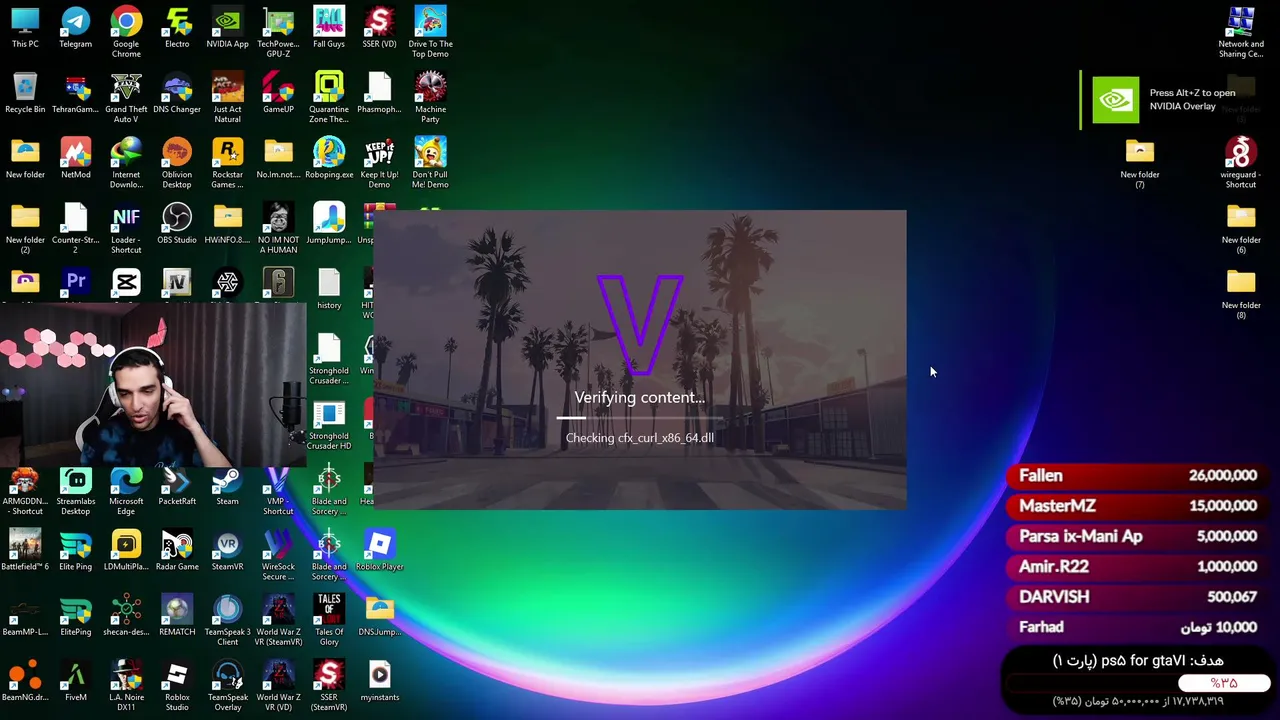
Task: Click the GameUP desktop shortcut
Action: click(x=278, y=93)
